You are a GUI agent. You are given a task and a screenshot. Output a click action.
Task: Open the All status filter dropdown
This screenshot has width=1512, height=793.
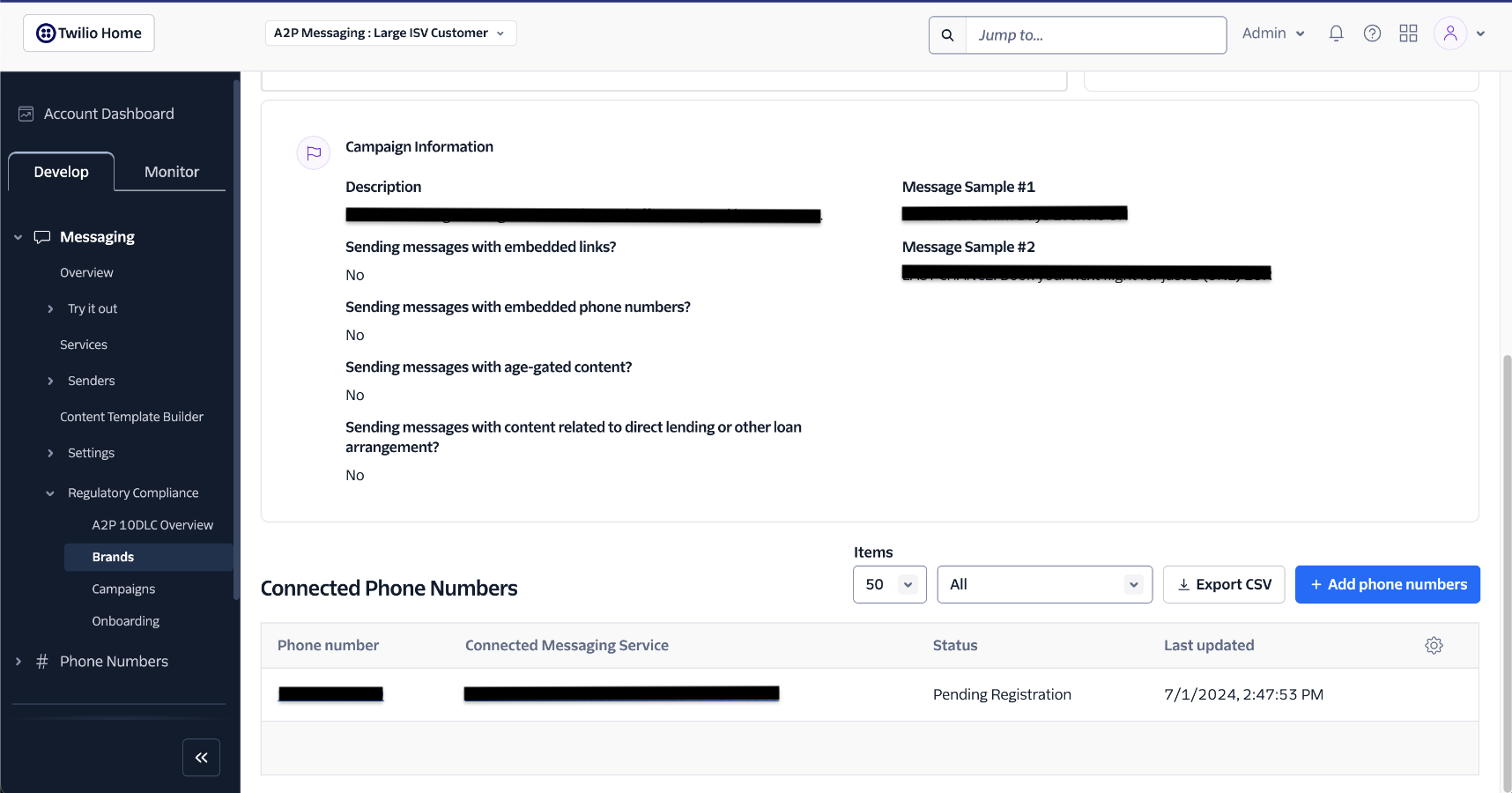(1044, 584)
